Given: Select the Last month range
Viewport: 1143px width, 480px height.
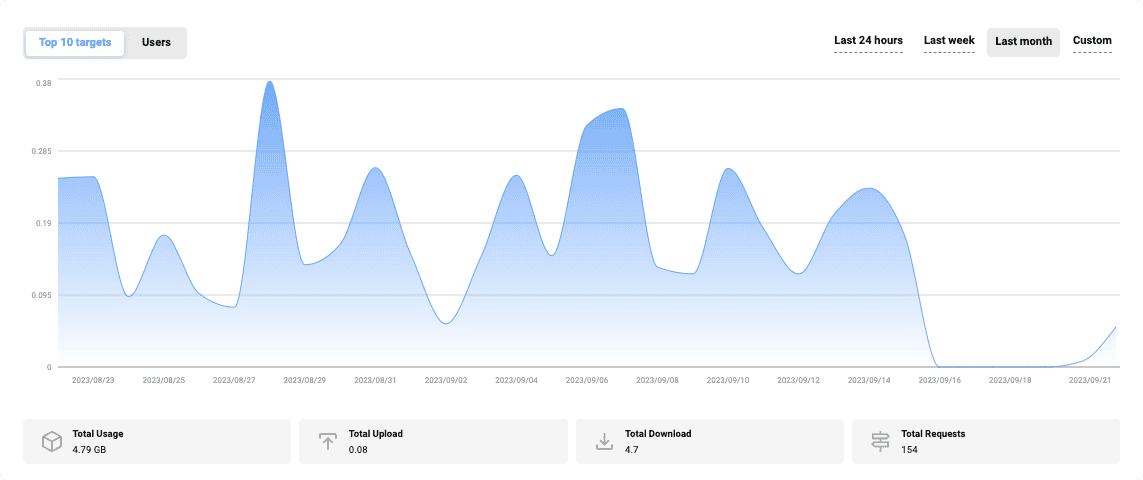Looking at the screenshot, I should pos(1023,42).
